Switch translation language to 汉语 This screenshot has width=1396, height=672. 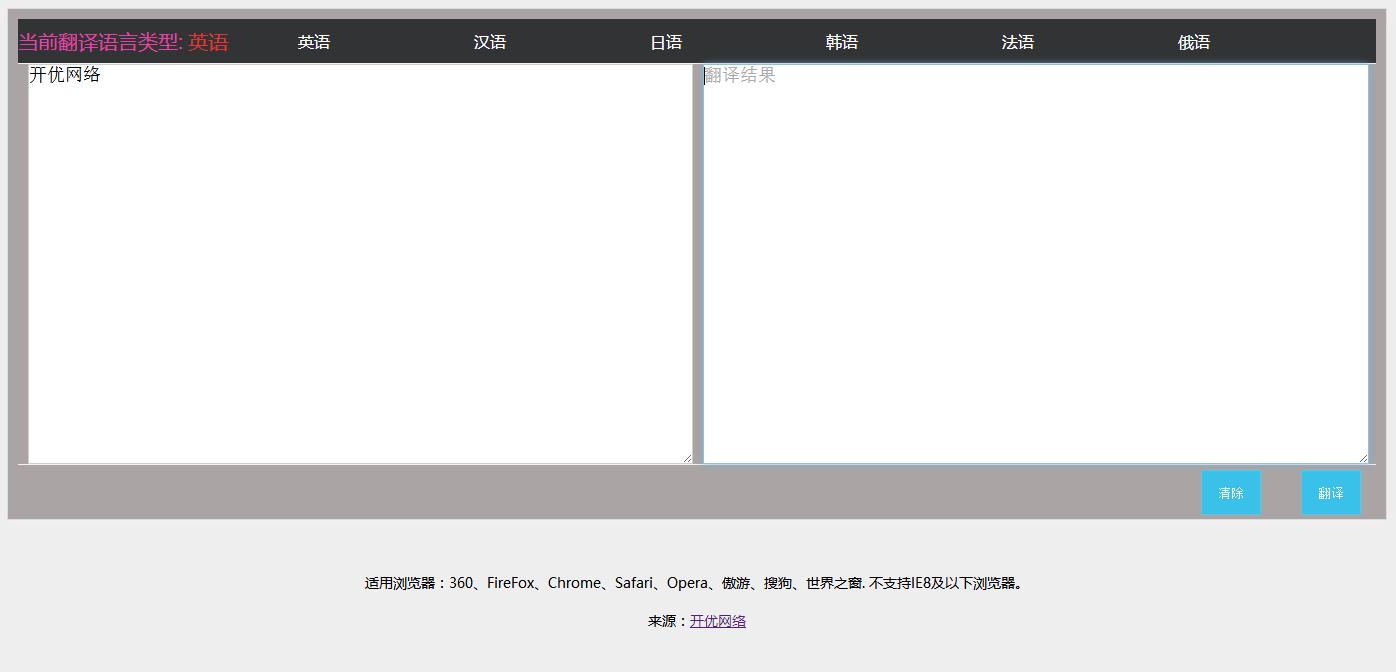pyautogui.click(x=490, y=42)
